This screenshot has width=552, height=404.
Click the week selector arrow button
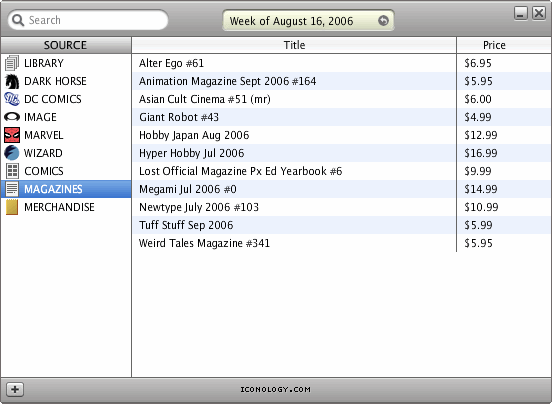pyautogui.click(x=383, y=21)
